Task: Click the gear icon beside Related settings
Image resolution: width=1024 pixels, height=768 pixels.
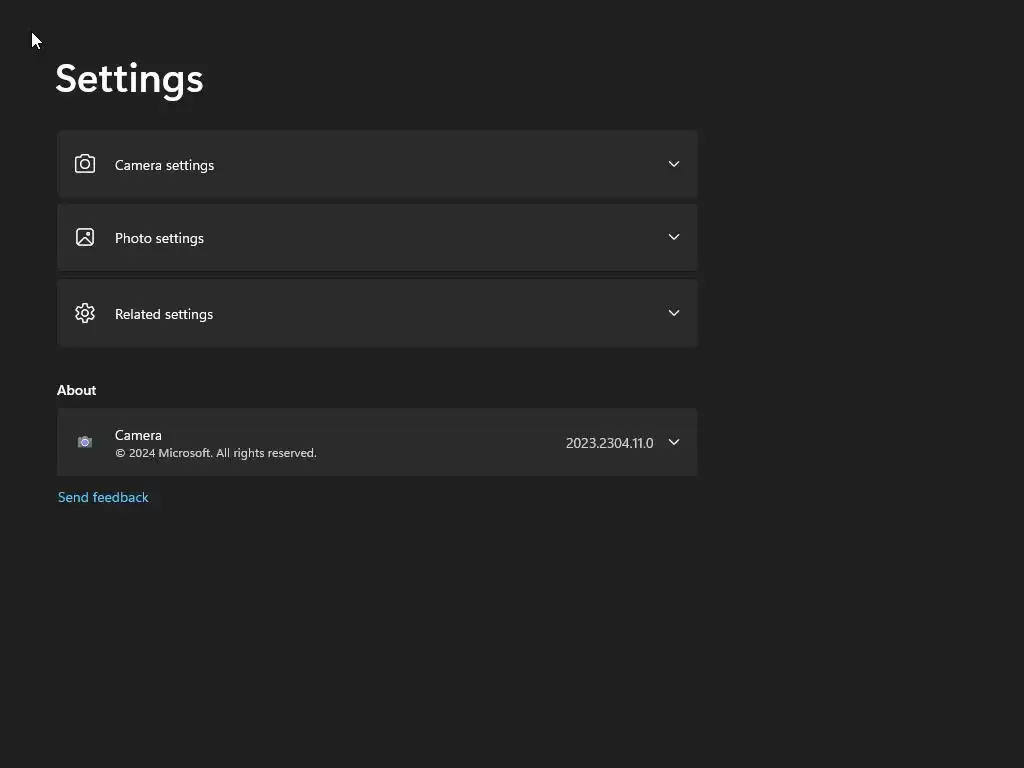Action: tap(85, 313)
